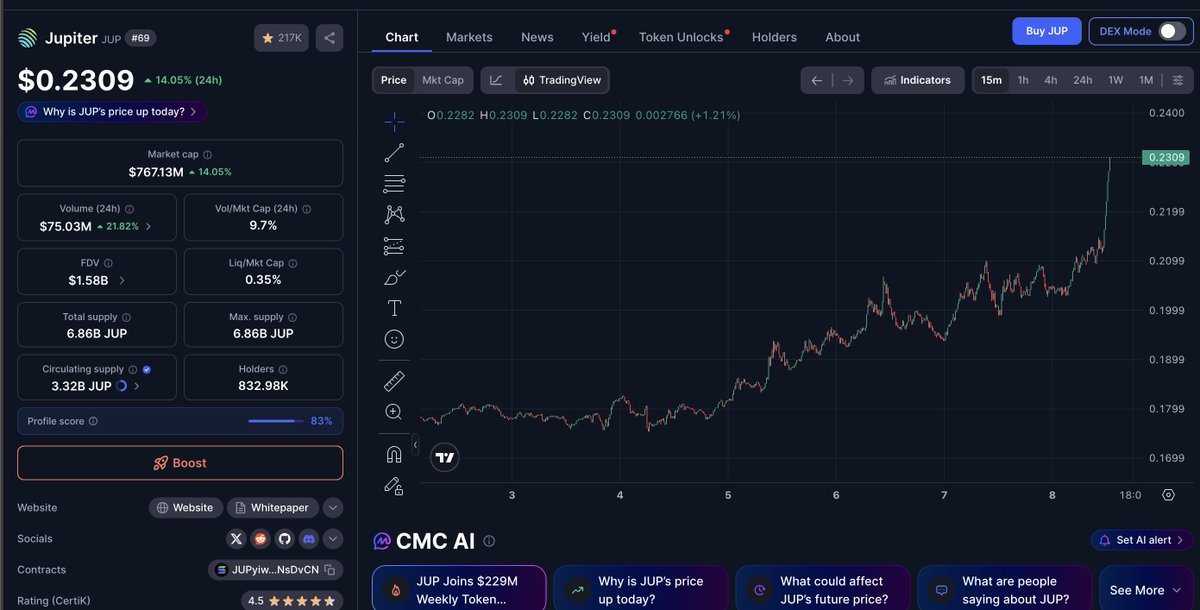Open the Fibonacci retracement tool group
Screen dimensions: 1200x610
394,184
